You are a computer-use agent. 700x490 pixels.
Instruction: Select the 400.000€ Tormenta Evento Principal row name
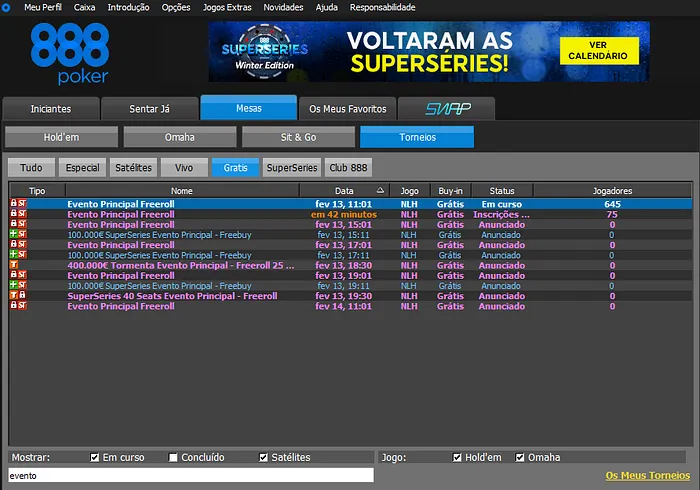181,265
